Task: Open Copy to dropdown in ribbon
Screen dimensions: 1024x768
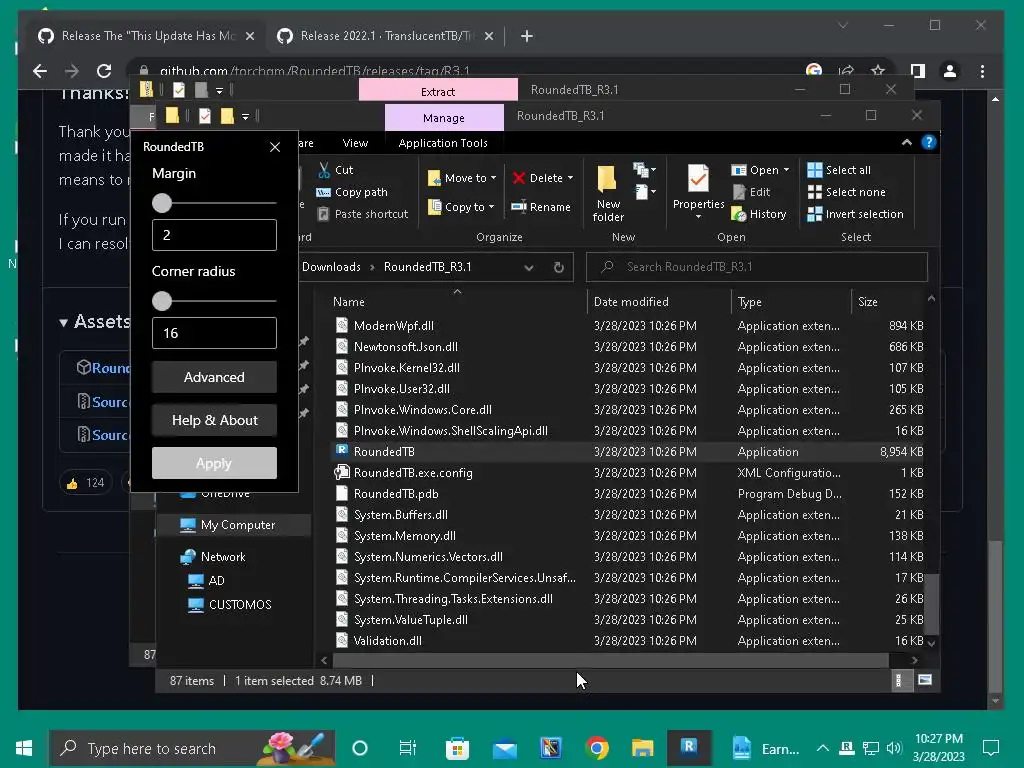Action: point(461,207)
